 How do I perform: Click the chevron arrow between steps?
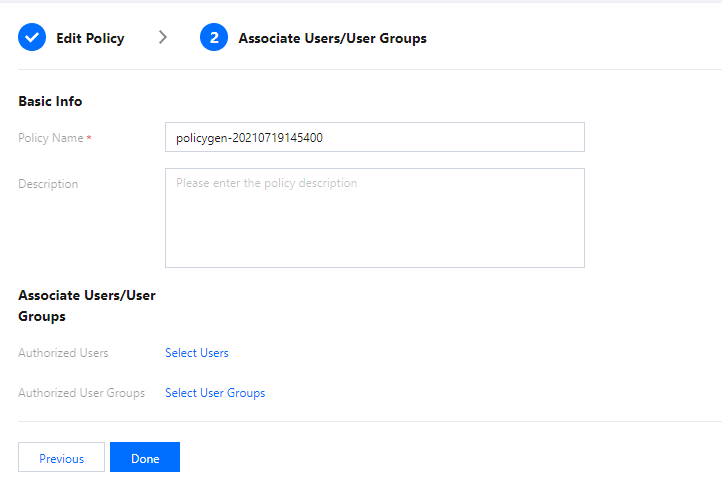pos(163,38)
